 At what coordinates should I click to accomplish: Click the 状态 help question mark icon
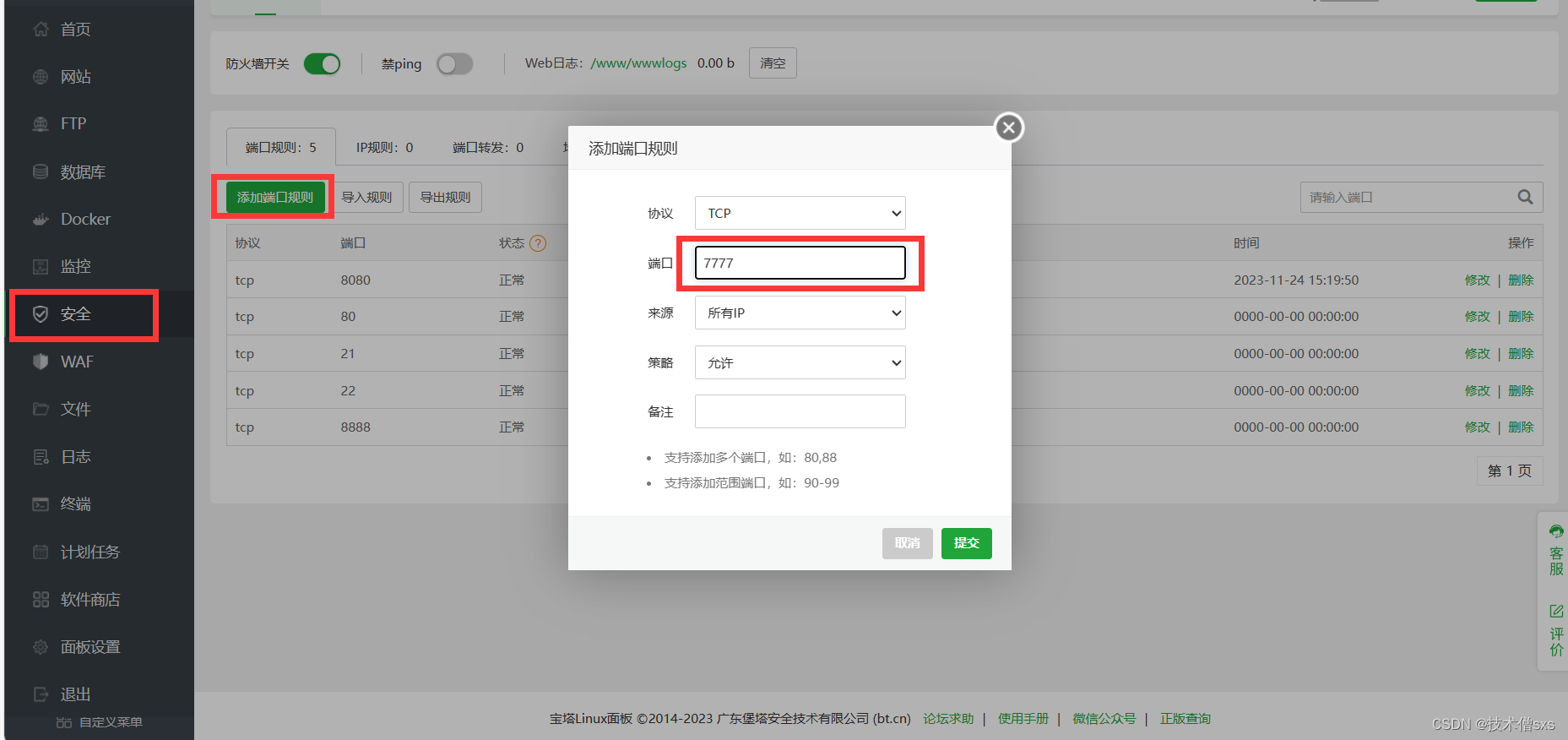pos(538,243)
